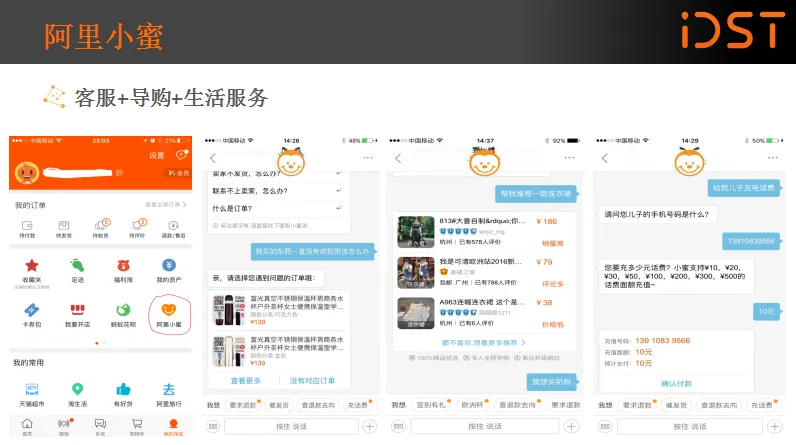Tap 欧洲杯 quick chip
Image resolution: width=796 pixels, height=445 pixels.
473,405
